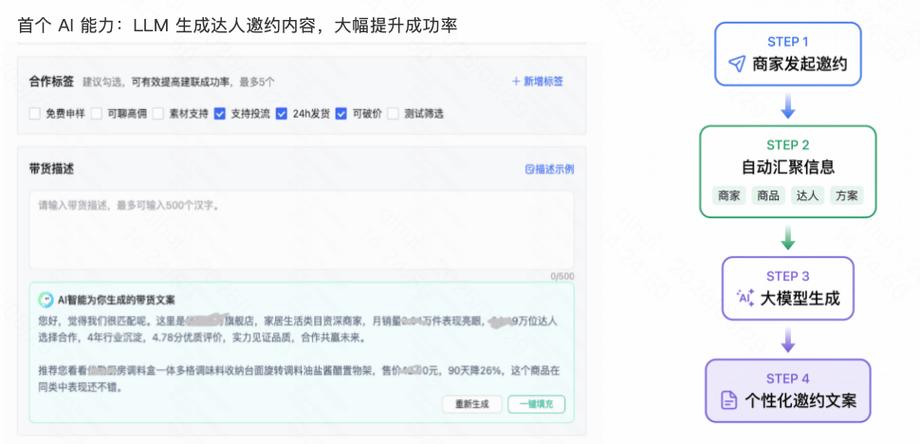Uncheck the 可破价 checkbox
The width and height of the screenshot is (920, 444).
coord(341,114)
